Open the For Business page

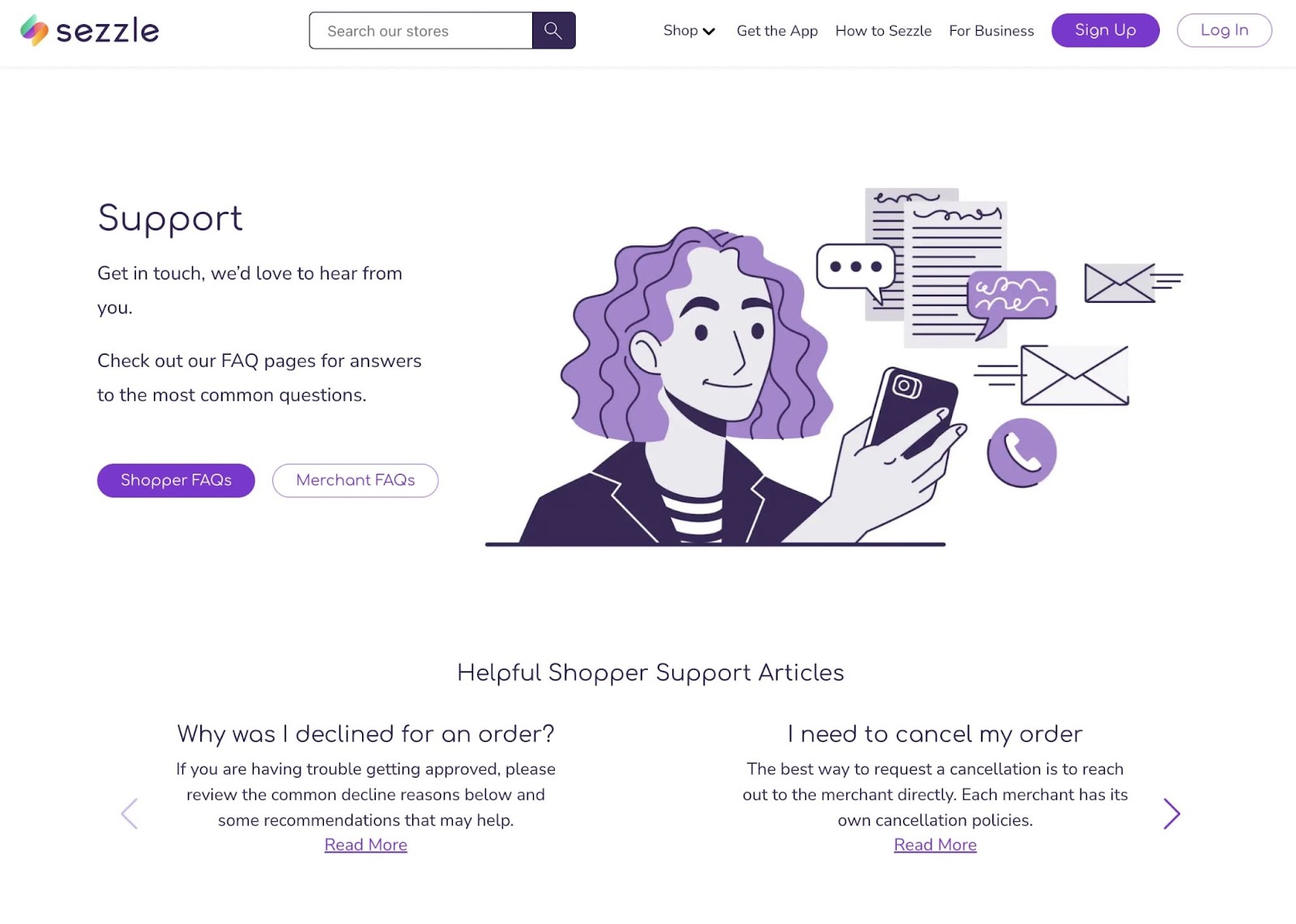pyautogui.click(x=991, y=31)
